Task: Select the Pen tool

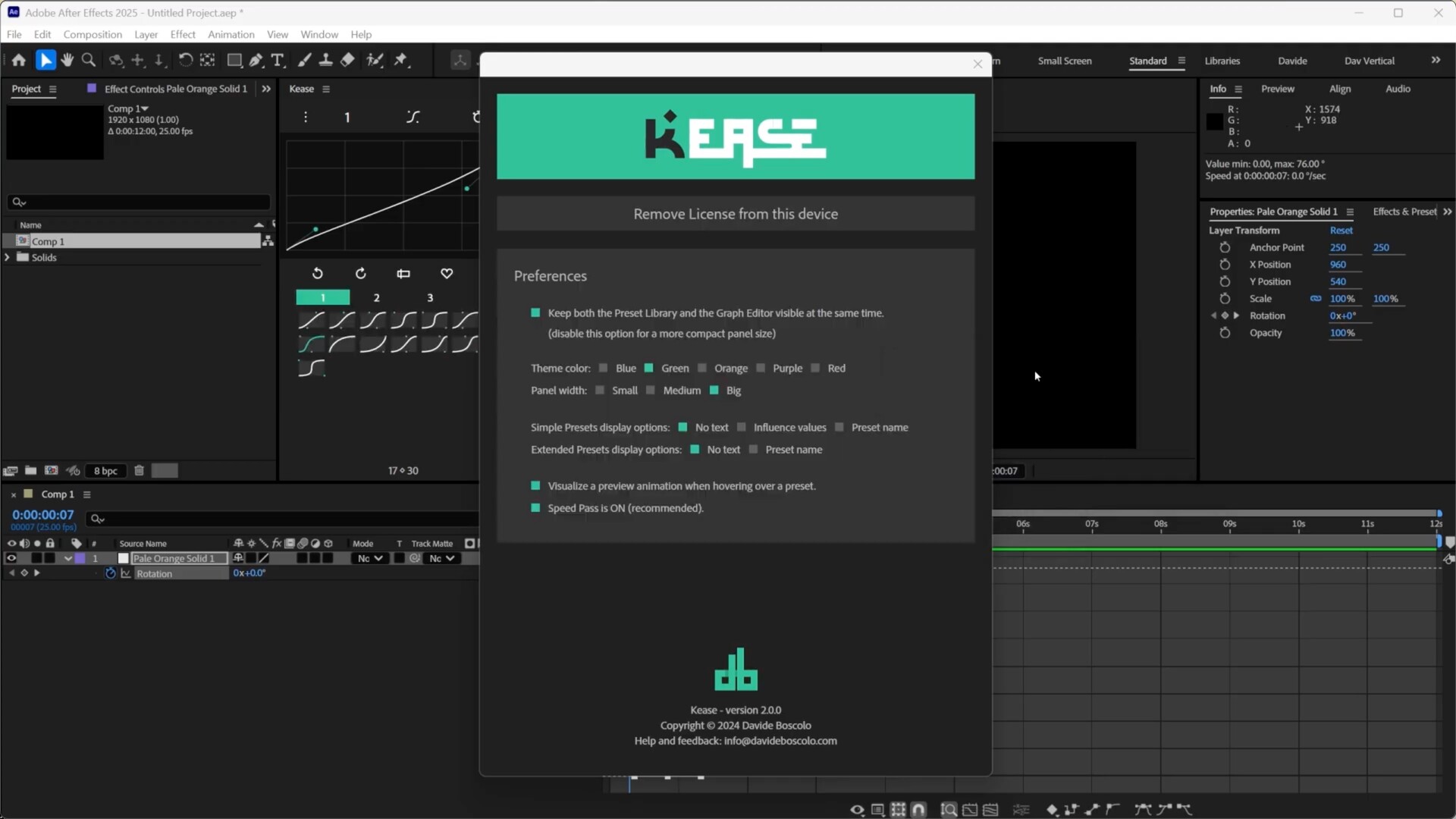Action: (256, 60)
